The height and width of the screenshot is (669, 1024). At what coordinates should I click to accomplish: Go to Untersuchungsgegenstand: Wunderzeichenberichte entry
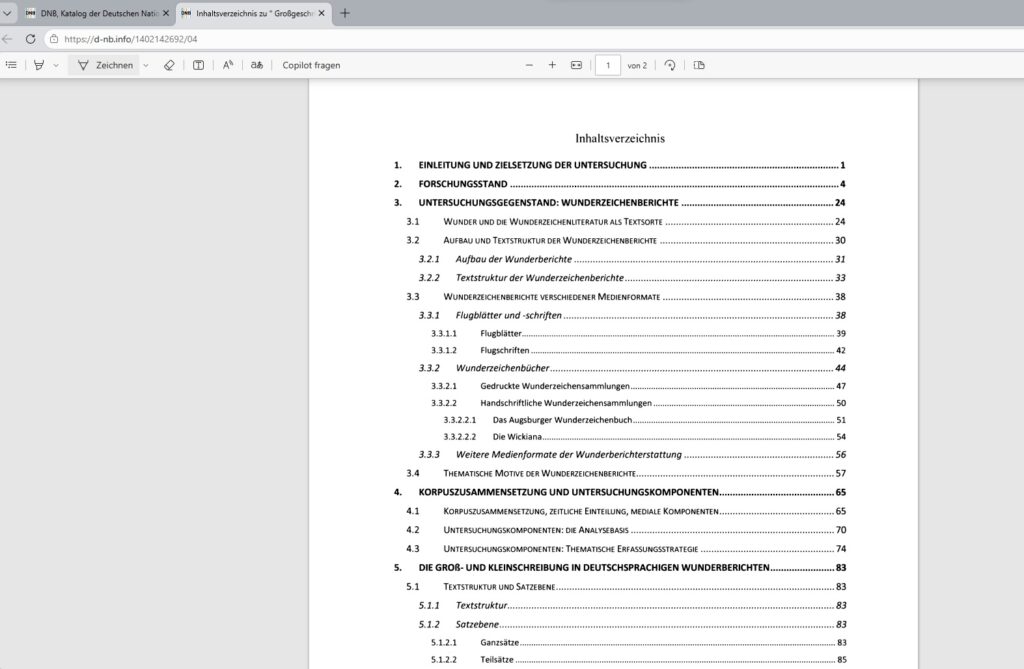tap(619, 203)
